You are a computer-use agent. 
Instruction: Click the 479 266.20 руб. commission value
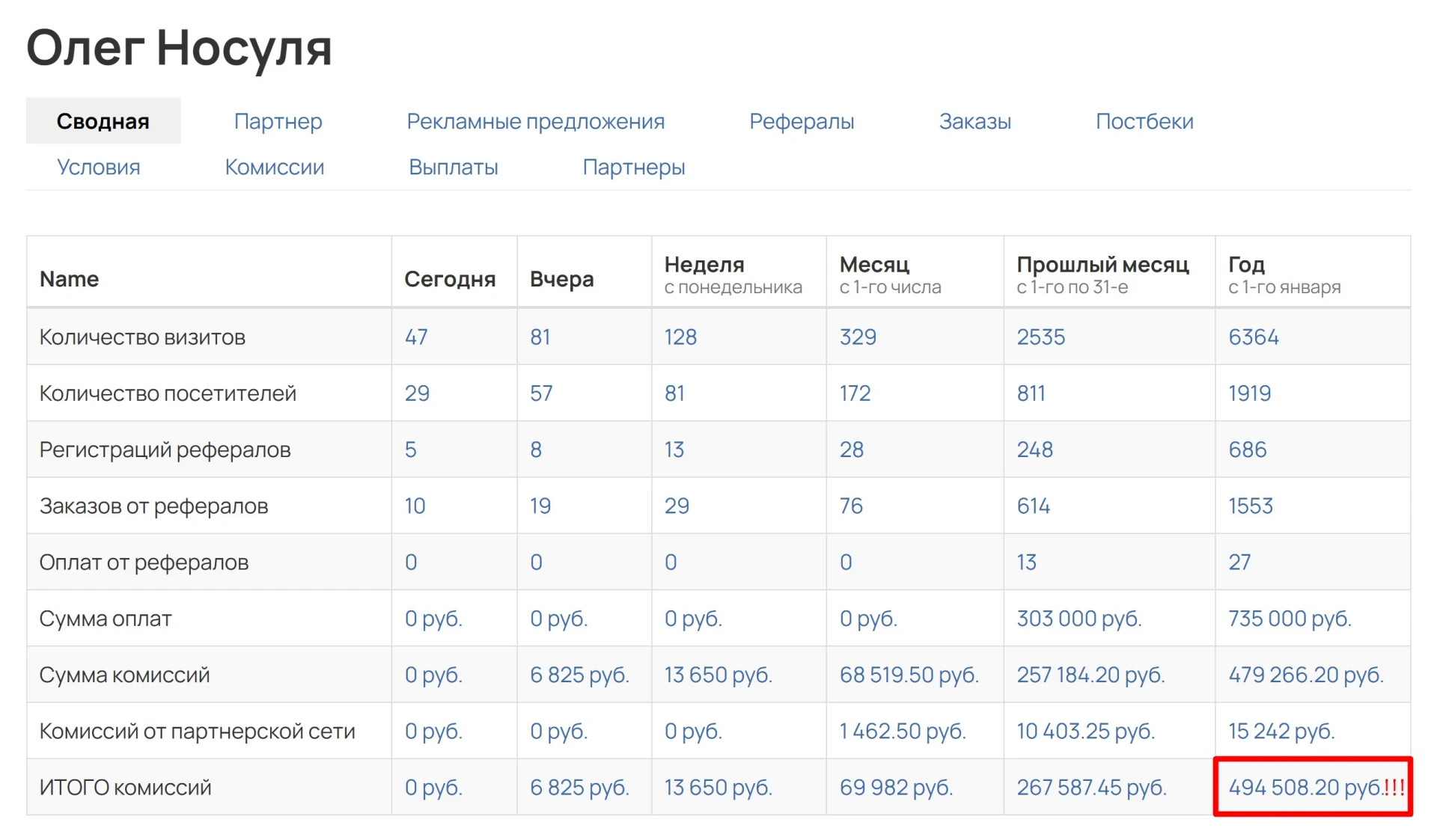point(1306,675)
